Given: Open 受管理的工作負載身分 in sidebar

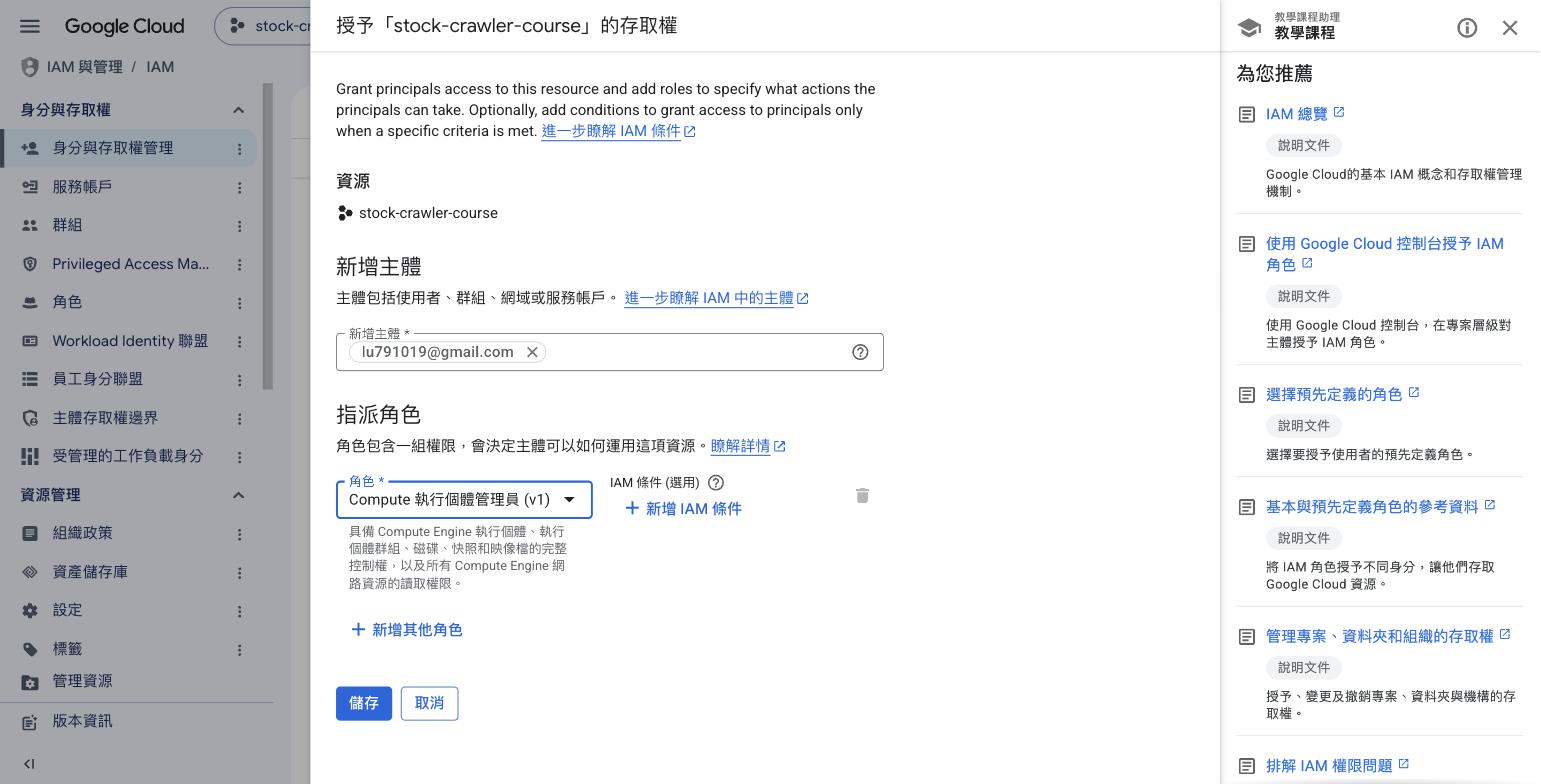Looking at the screenshot, I should pos(128,456).
